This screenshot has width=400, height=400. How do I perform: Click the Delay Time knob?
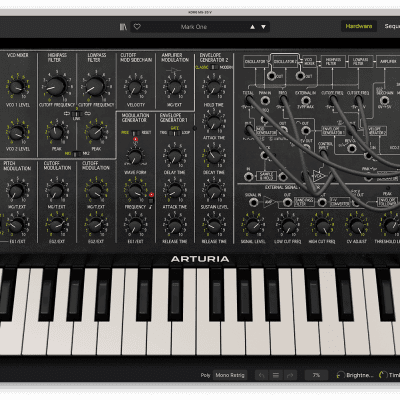click(x=174, y=156)
